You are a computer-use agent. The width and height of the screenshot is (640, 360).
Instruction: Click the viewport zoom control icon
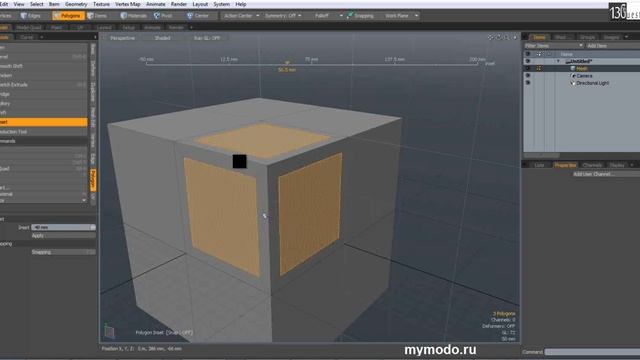pyautogui.click(x=506, y=38)
